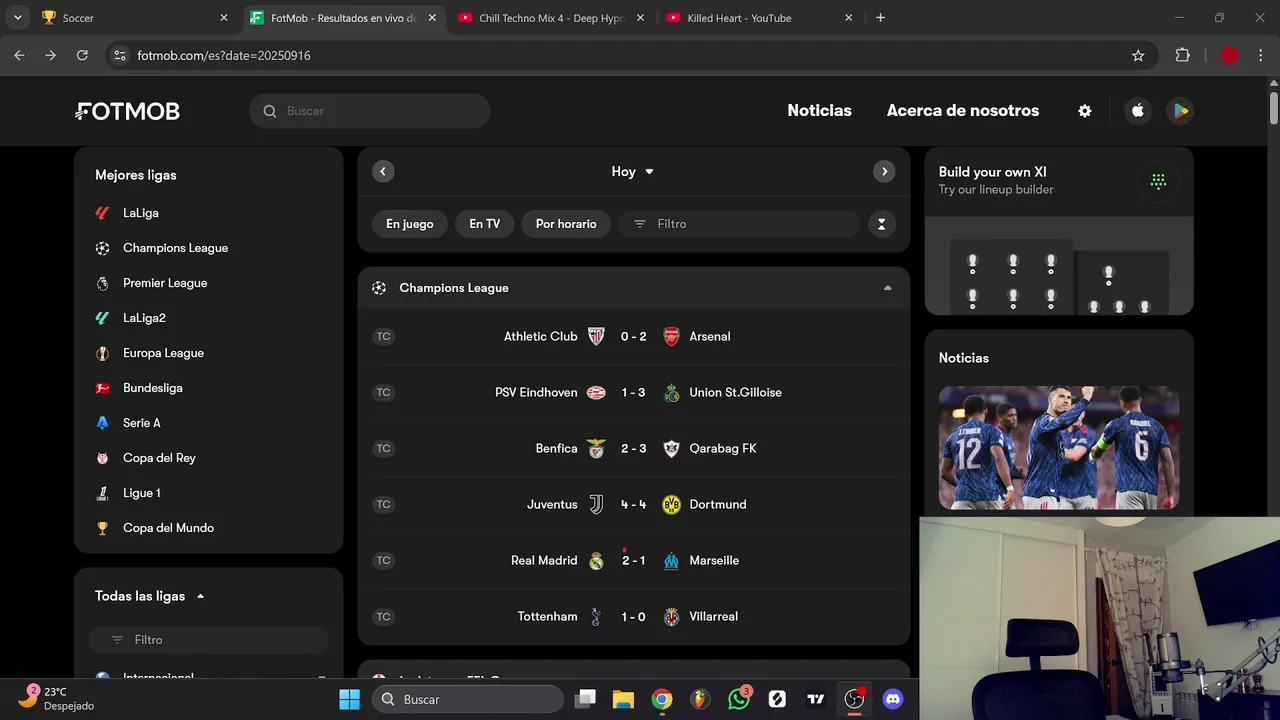Click the Serie A logo in sidebar
Image resolution: width=1280 pixels, height=720 pixels.
[x=102, y=423]
